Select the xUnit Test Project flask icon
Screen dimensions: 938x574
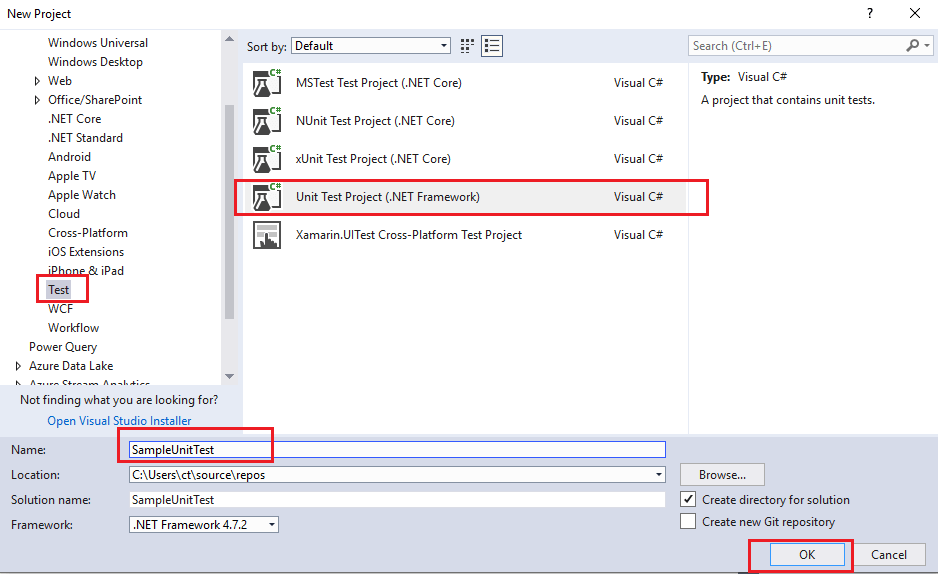[x=267, y=159]
